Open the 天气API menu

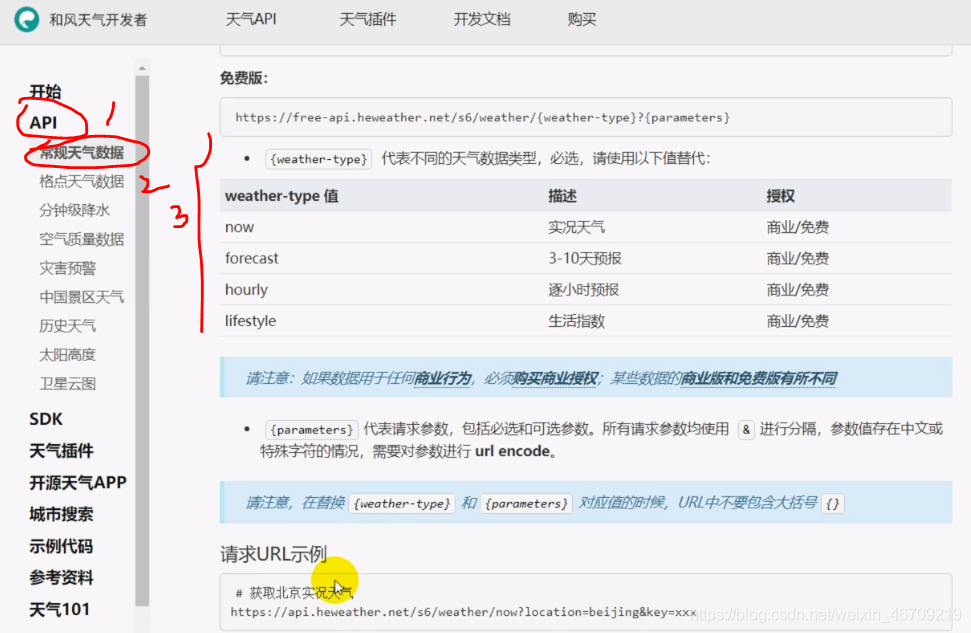251,19
